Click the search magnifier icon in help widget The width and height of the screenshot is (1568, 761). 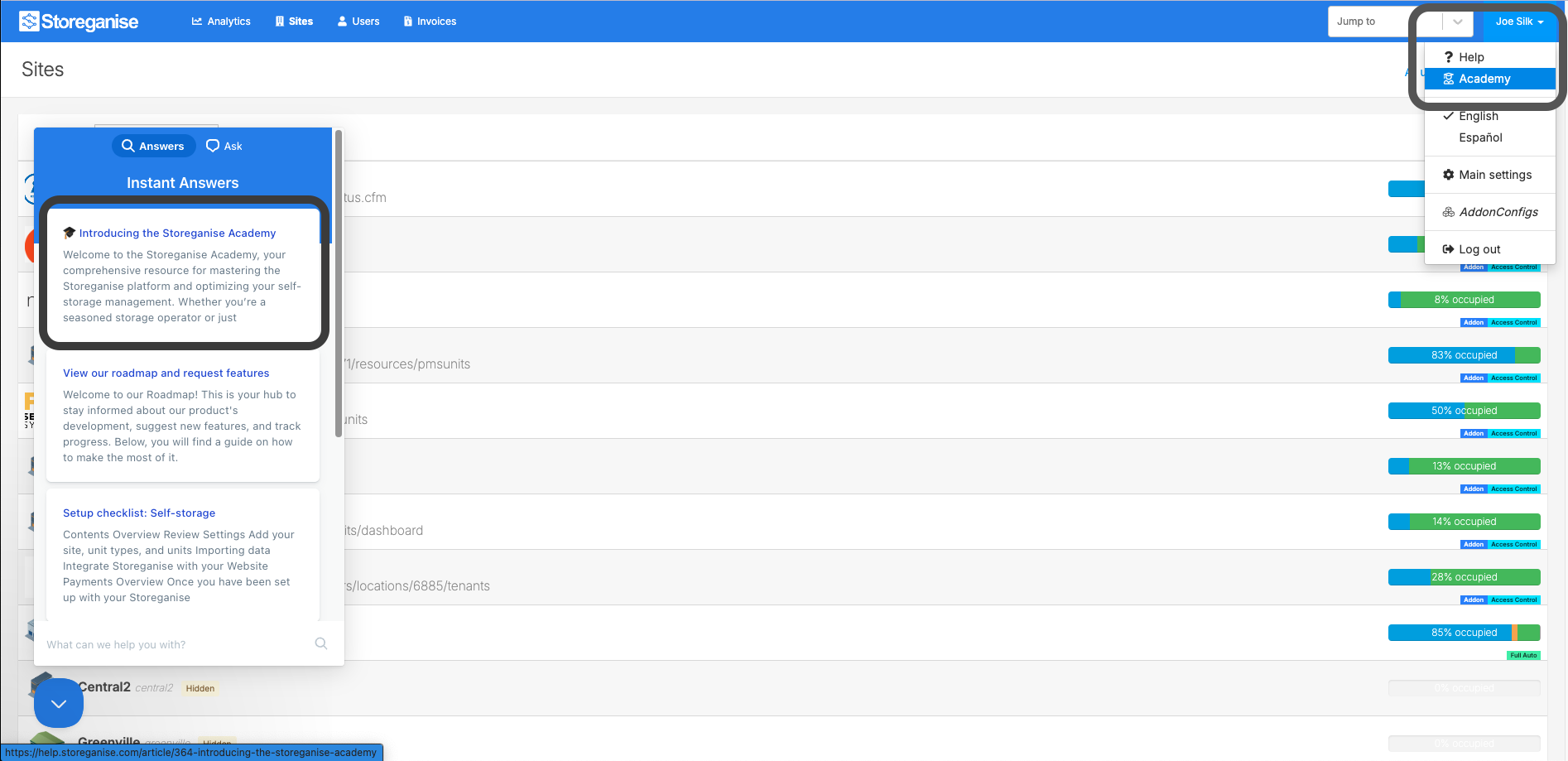point(321,643)
